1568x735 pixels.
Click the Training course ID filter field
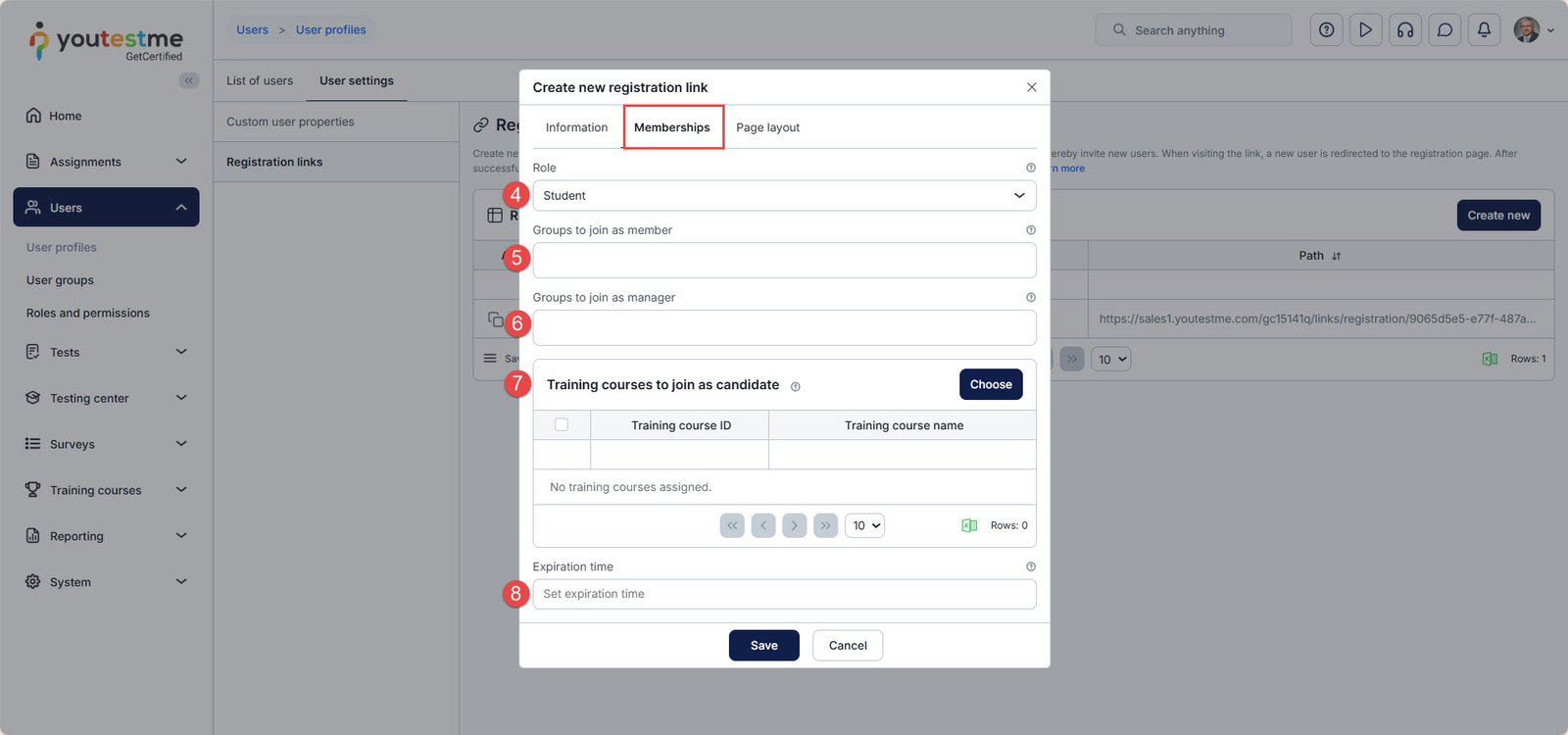click(679, 455)
